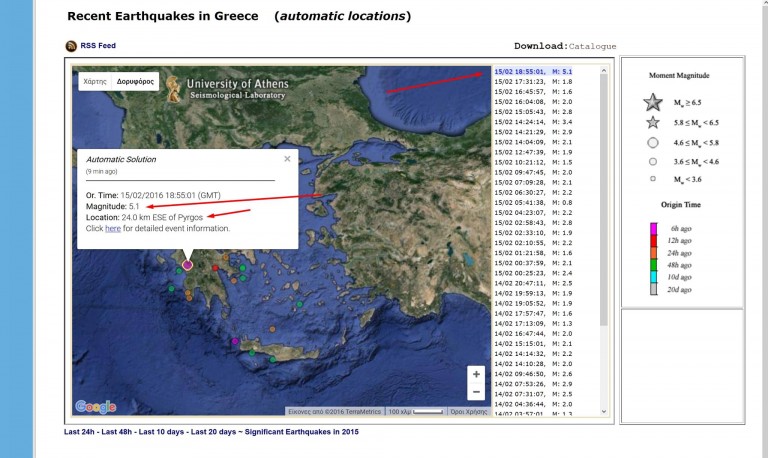Select event 15/02 15:05:43 M: 2.8
Viewport: 768px width, 458px height.
click(x=533, y=112)
